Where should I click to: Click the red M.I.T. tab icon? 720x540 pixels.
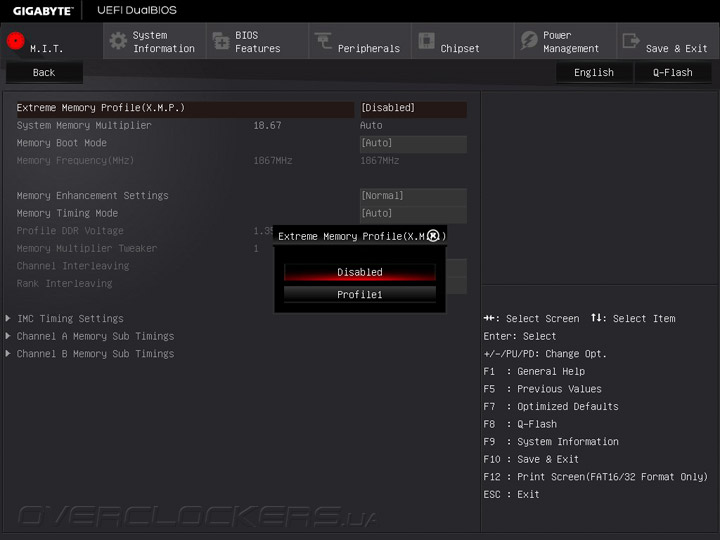pos(16,41)
